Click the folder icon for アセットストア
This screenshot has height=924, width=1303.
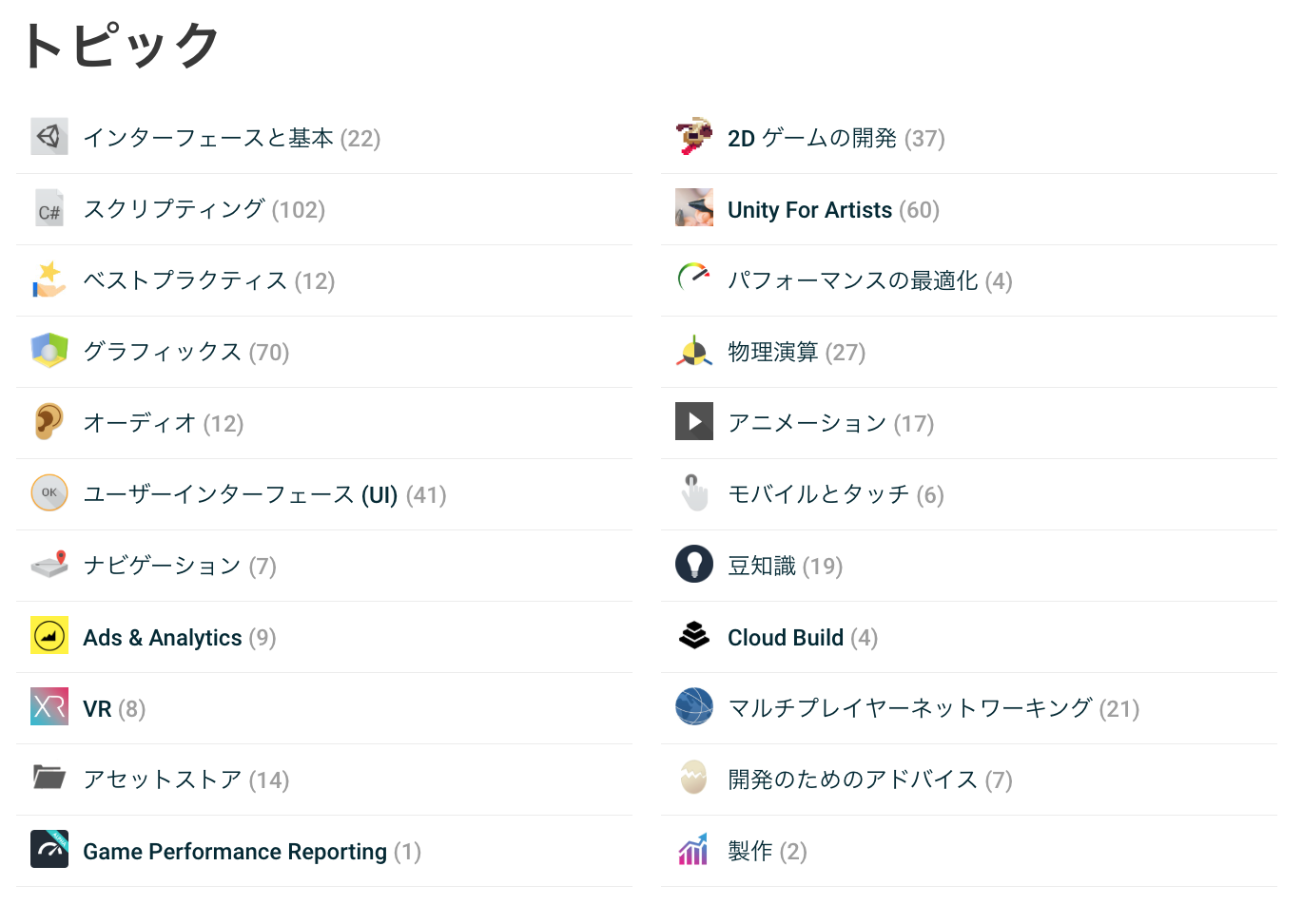coord(49,778)
